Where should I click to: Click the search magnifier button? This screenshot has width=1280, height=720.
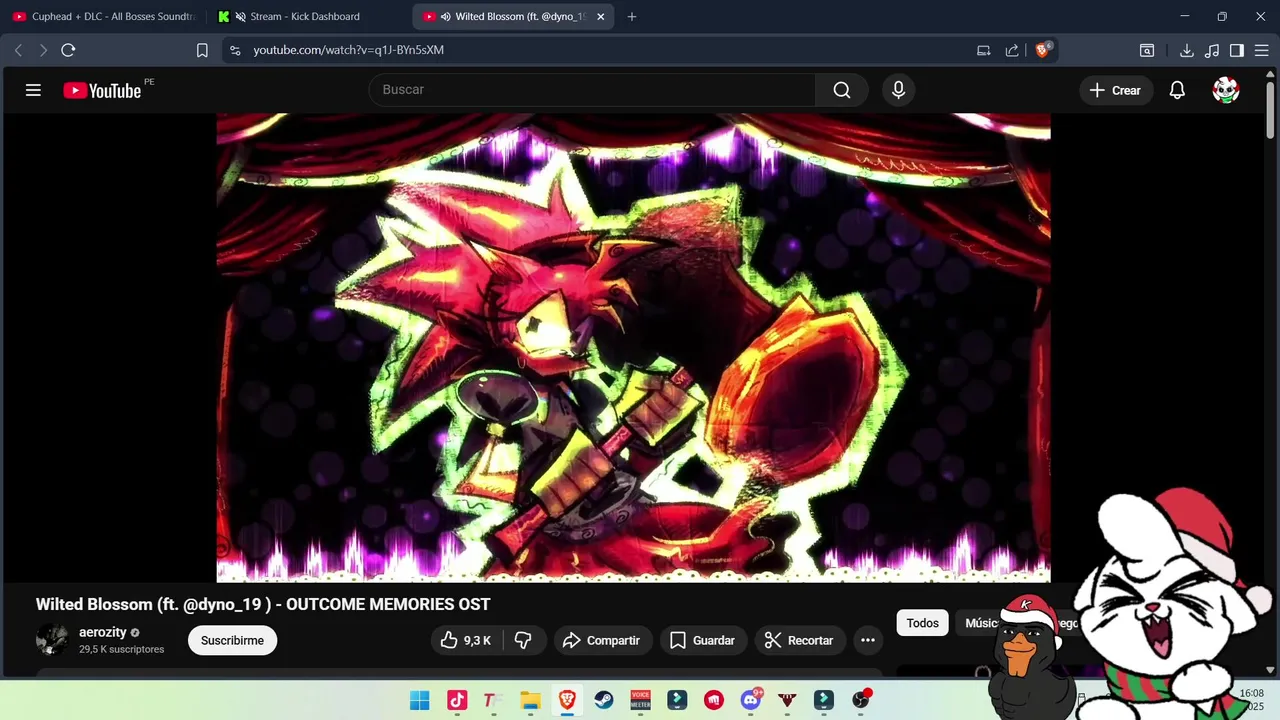point(842,90)
